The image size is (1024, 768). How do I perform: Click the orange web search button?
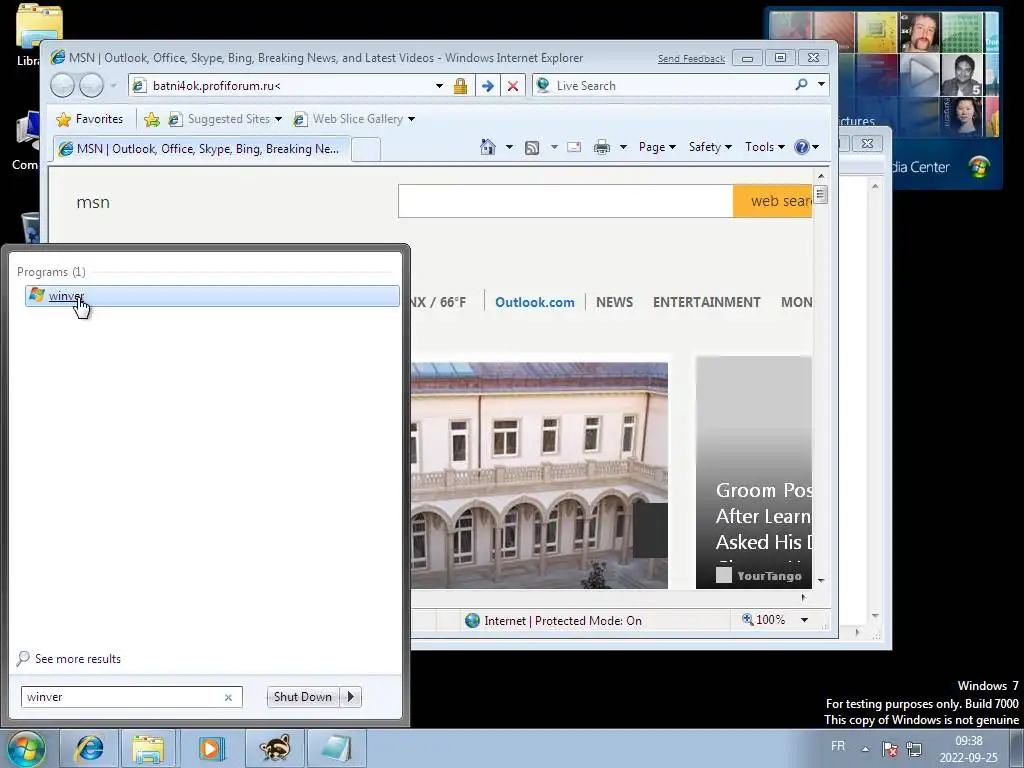point(773,201)
